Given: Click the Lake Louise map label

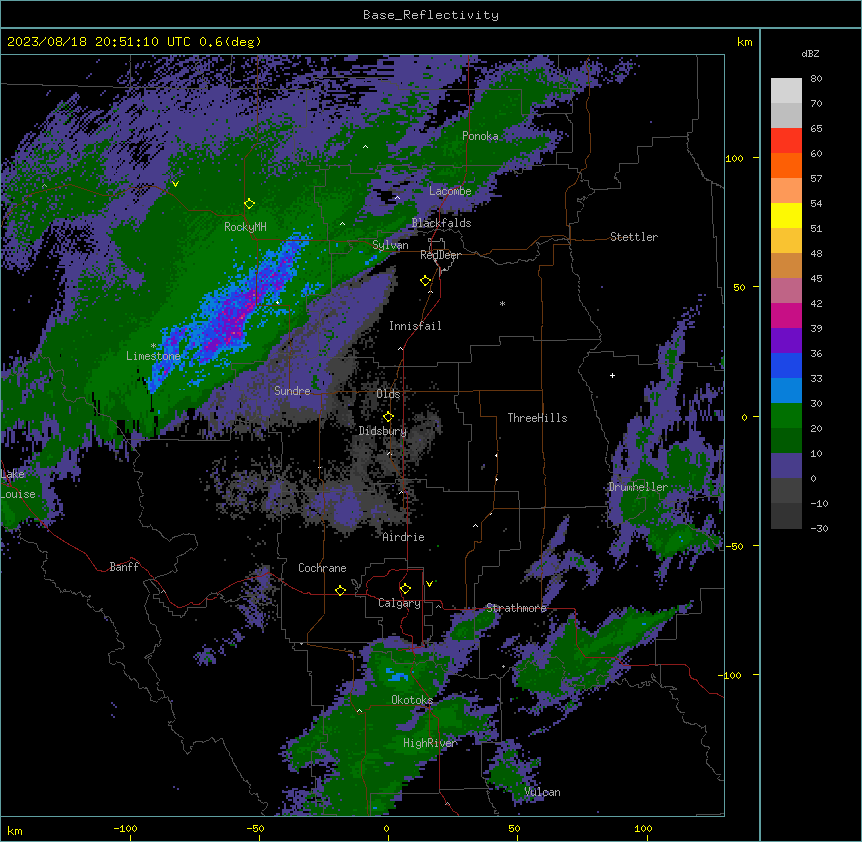Looking at the screenshot, I should (18, 484).
